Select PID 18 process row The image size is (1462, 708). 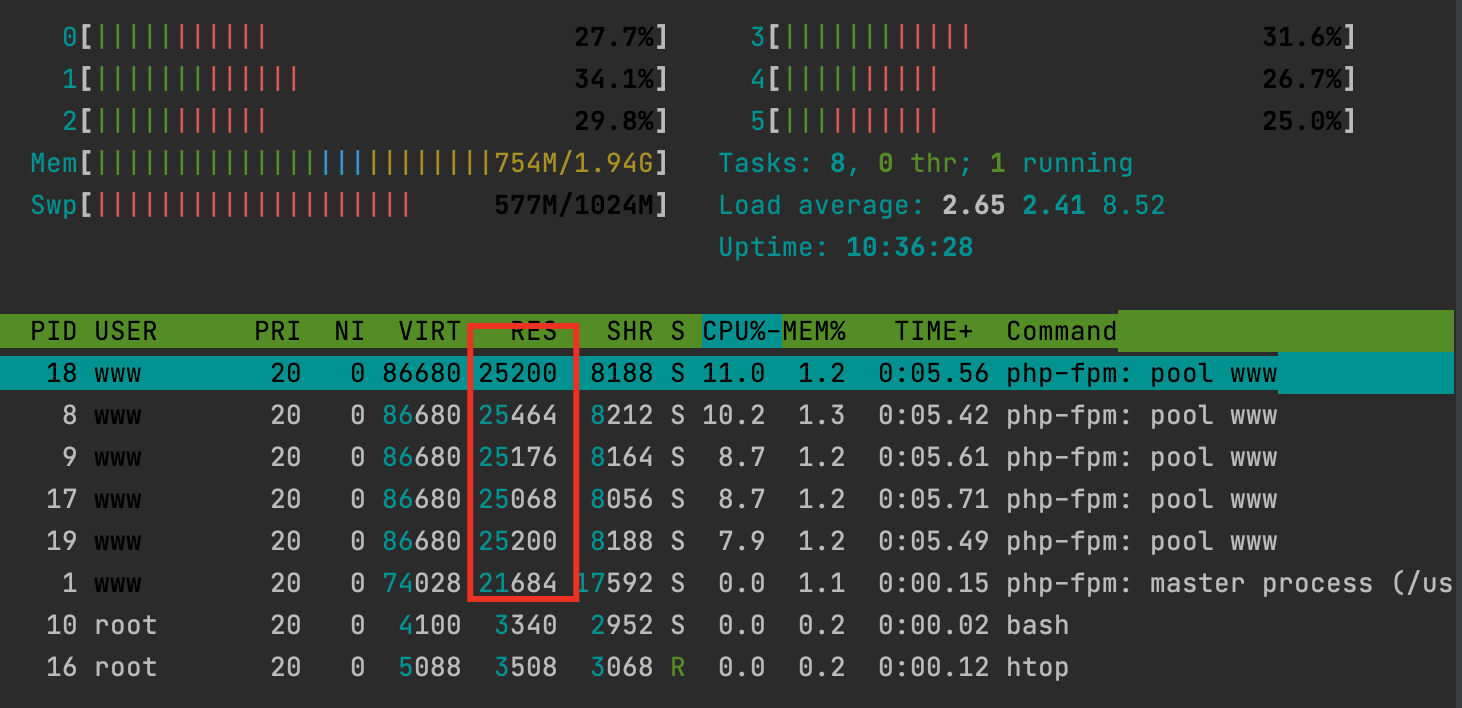pyautogui.click(x=727, y=373)
